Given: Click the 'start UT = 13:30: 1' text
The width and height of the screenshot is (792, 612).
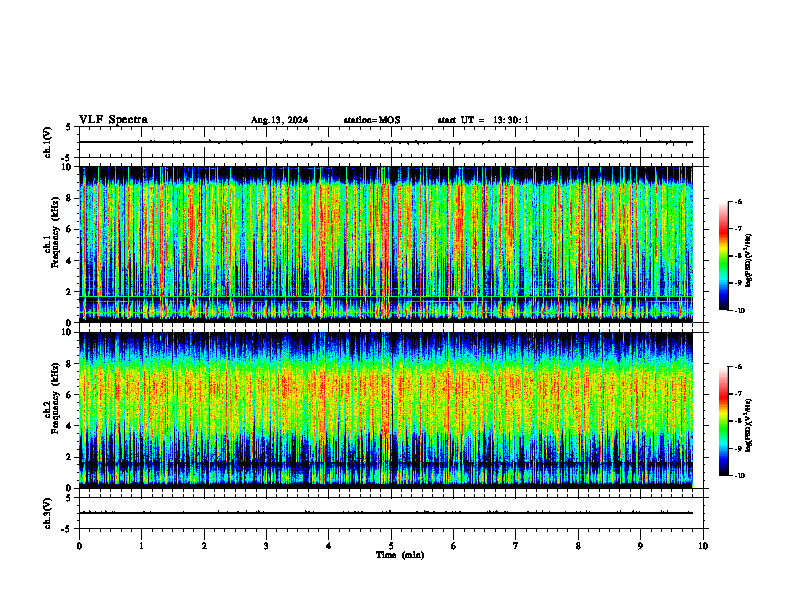Looking at the screenshot, I should 483,120.
